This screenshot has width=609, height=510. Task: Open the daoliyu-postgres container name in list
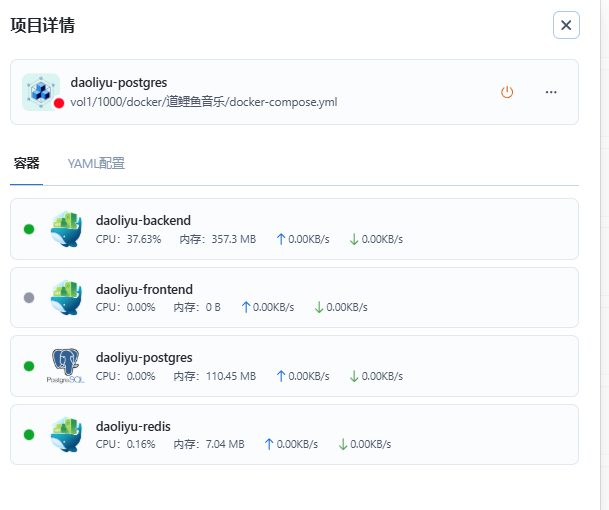tap(144, 358)
